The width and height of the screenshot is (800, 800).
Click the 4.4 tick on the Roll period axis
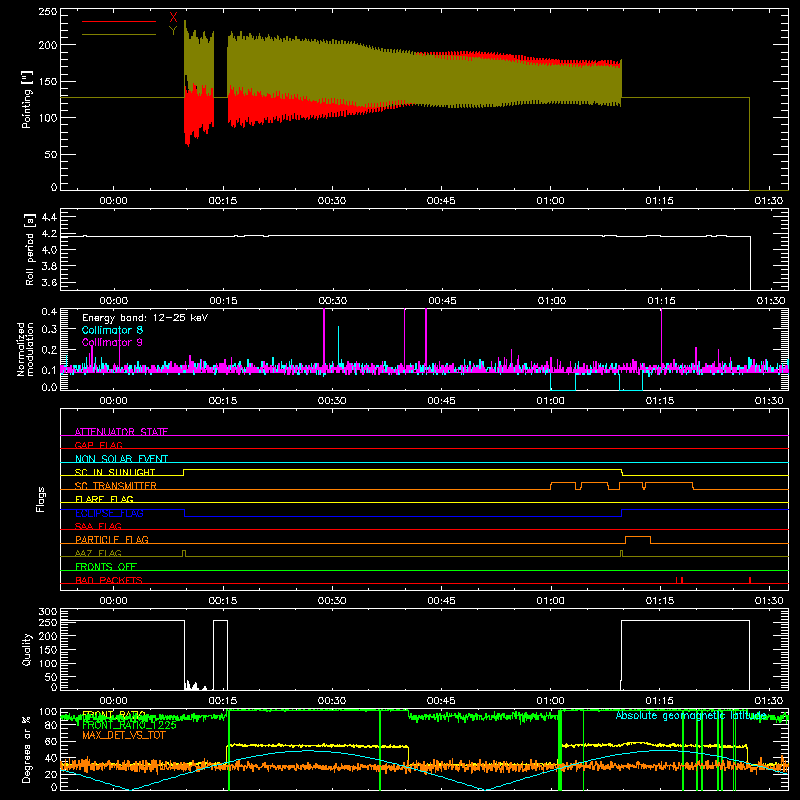click(x=49, y=217)
